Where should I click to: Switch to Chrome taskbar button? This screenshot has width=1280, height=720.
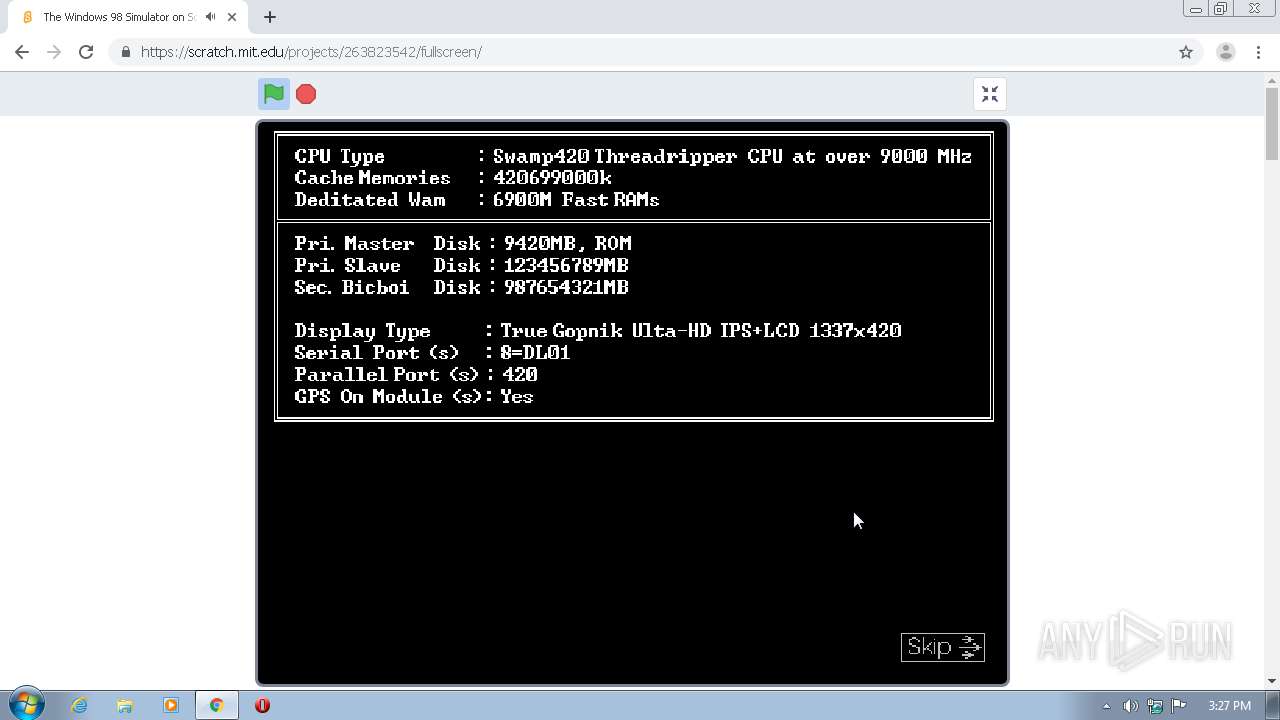[x=216, y=705]
